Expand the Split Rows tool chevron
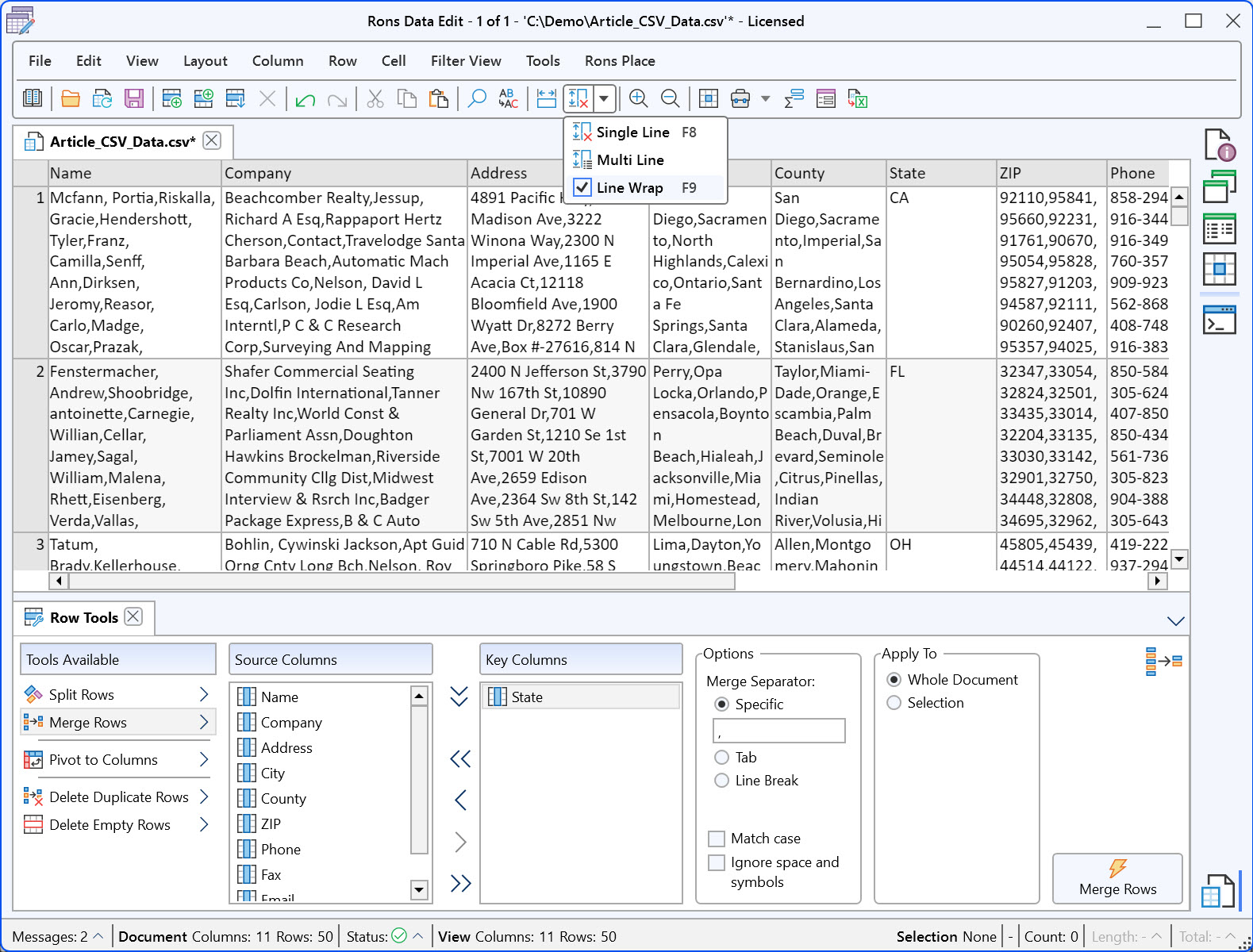The image size is (1253, 952). tap(204, 694)
